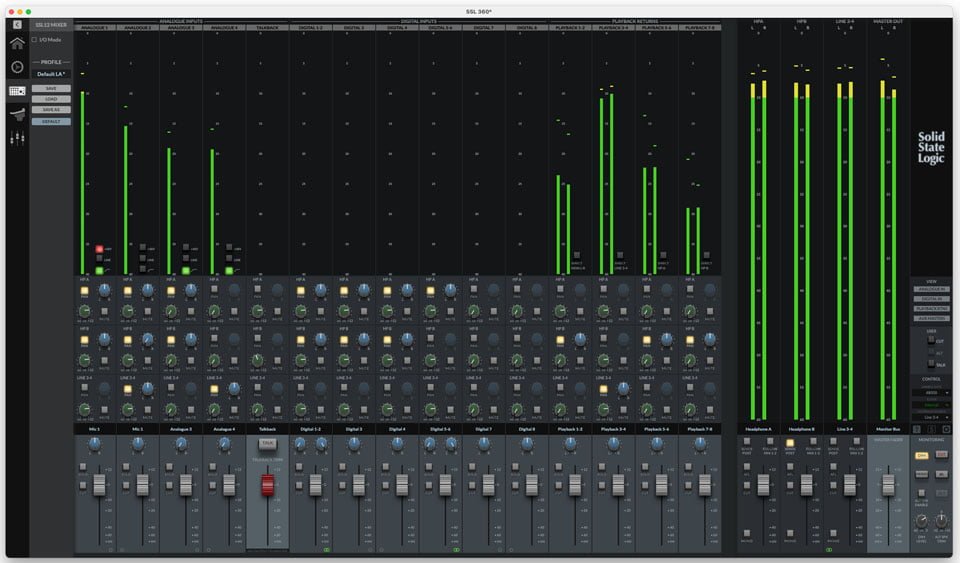Toggle the Line button on Analogue 2
The image size is (960, 563).
click(x=143, y=259)
